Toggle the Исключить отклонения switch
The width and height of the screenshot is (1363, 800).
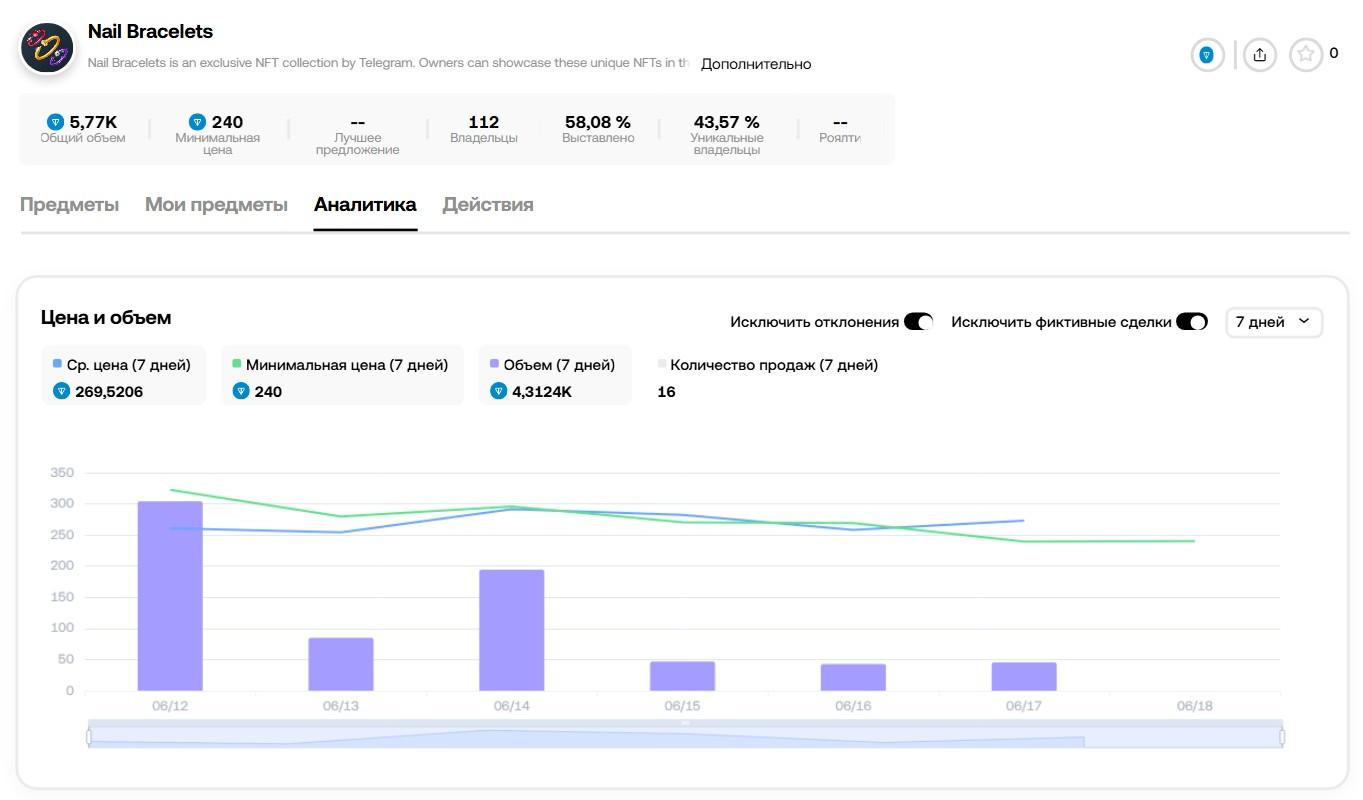click(x=918, y=322)
